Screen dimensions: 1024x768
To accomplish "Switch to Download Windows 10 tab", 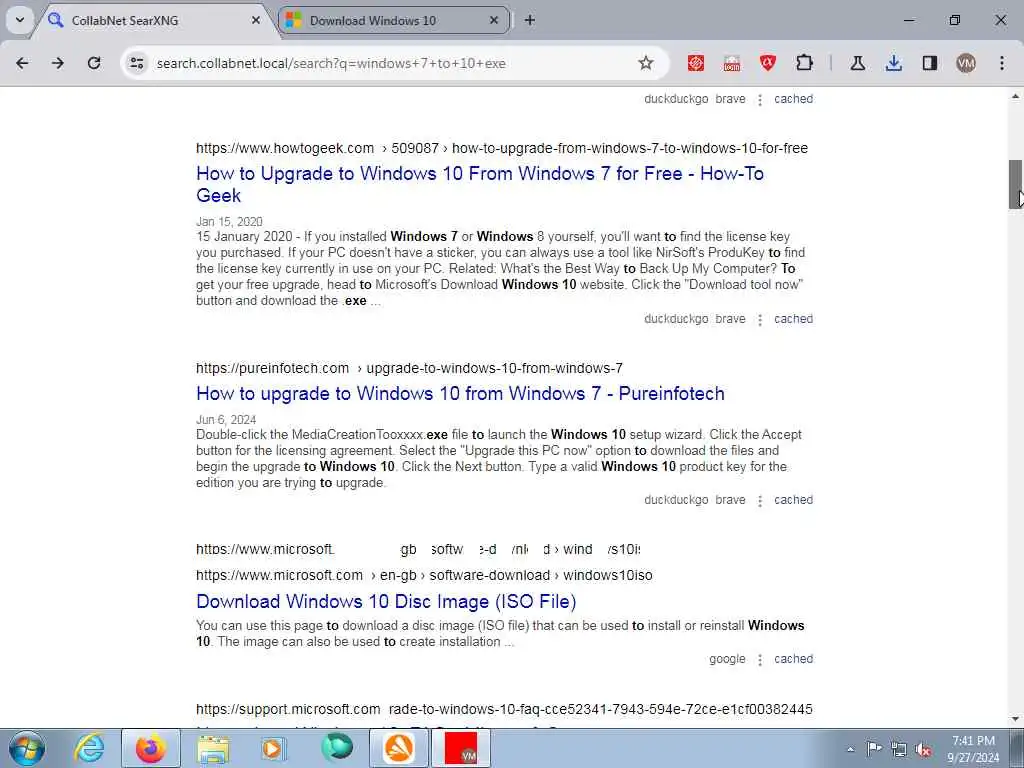I will pyautogui.click(x=394, y=20).
